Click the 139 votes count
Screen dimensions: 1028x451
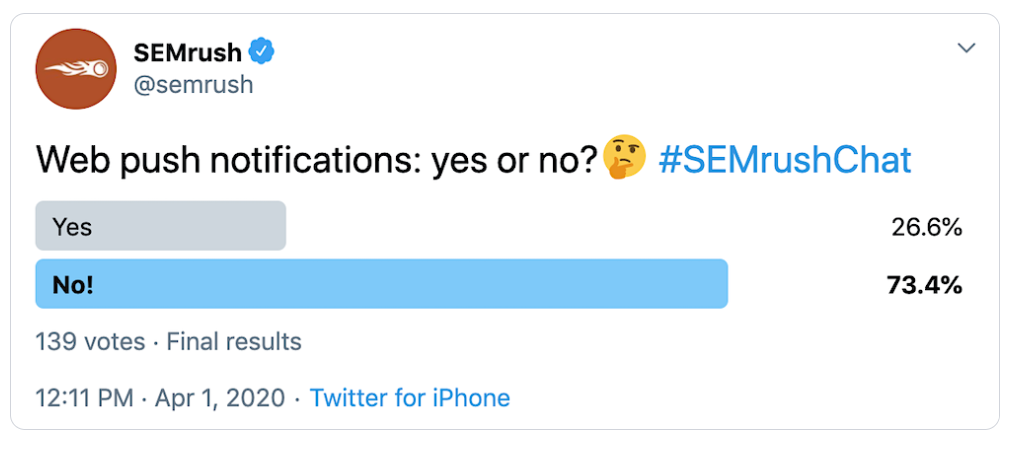pos(90,342)
